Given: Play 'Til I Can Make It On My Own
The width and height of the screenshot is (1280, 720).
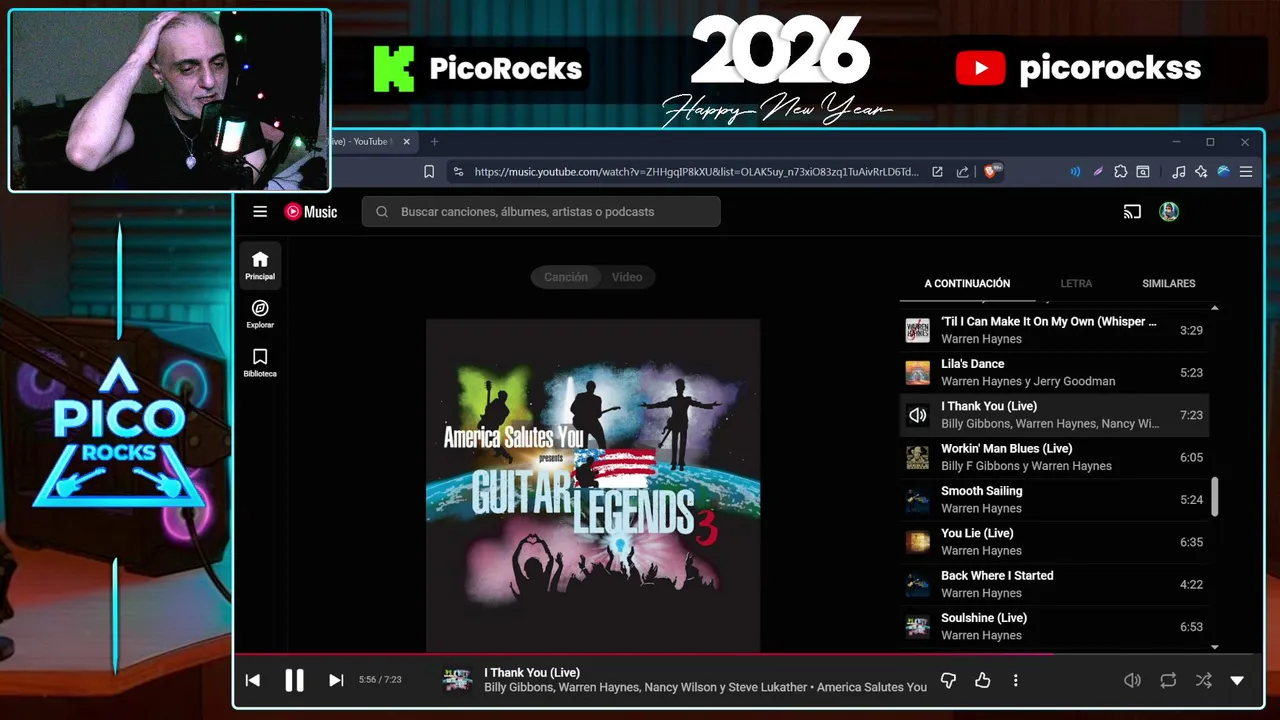Looking at the screenshot, I should pyautogui.click(x=1054, y=330).
